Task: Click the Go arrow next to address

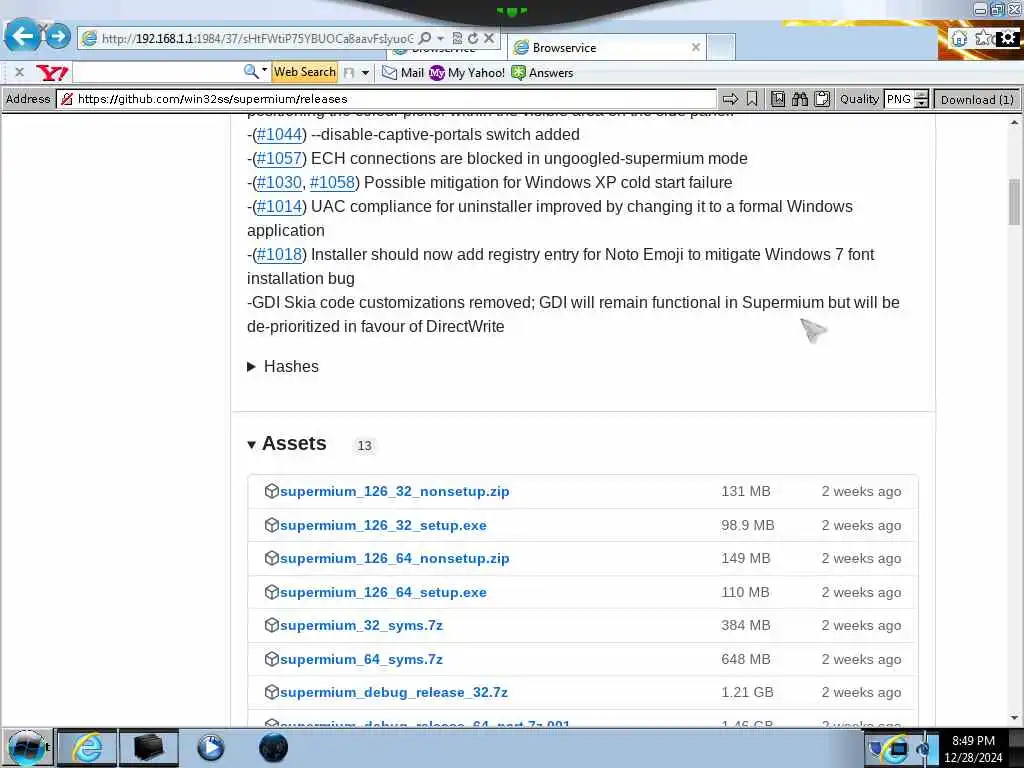Action: pyautogui.click(x=730, y=99)
